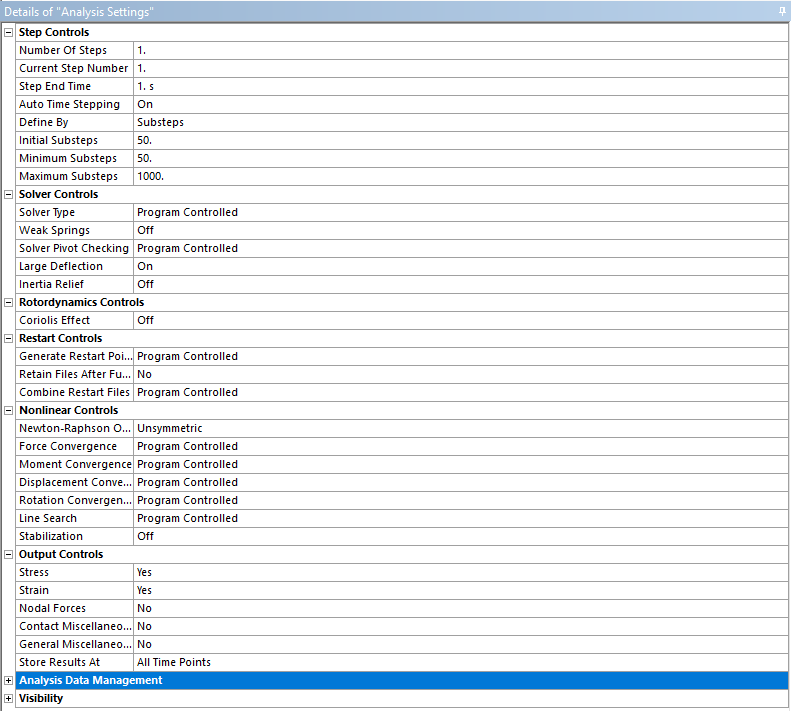Select the Large Deflection On value
This screenshot has height=711, width=791.
461,266
